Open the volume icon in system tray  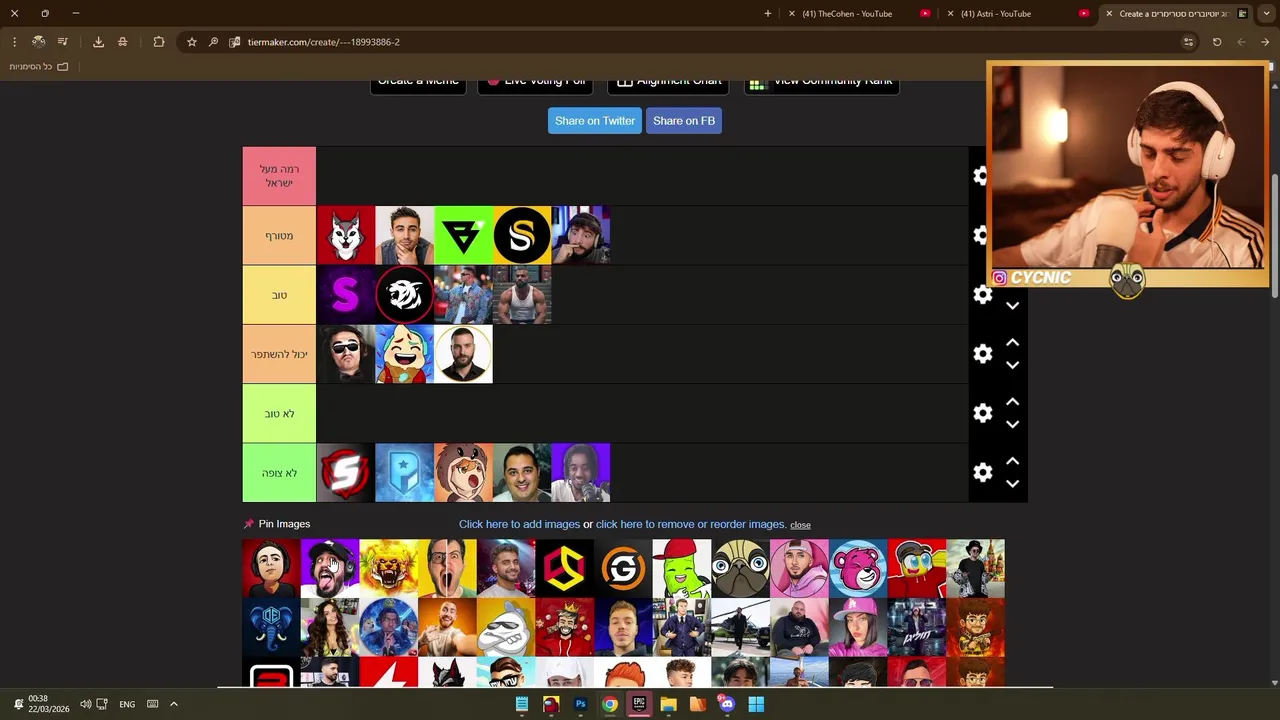click(x=85, y=704)
